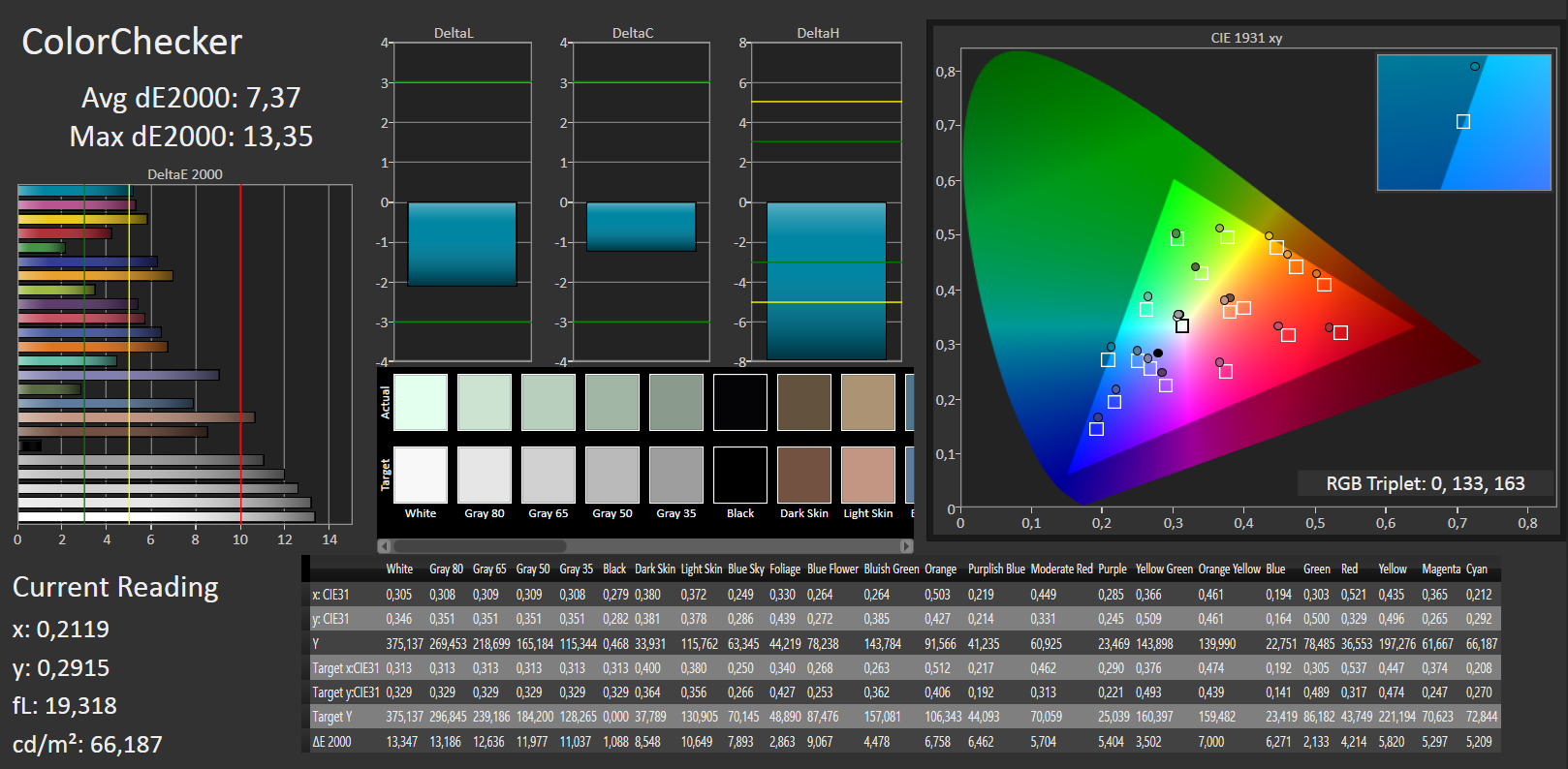
Task: Select the Actual Gray 50 swatch
Action: click(612, 402)
